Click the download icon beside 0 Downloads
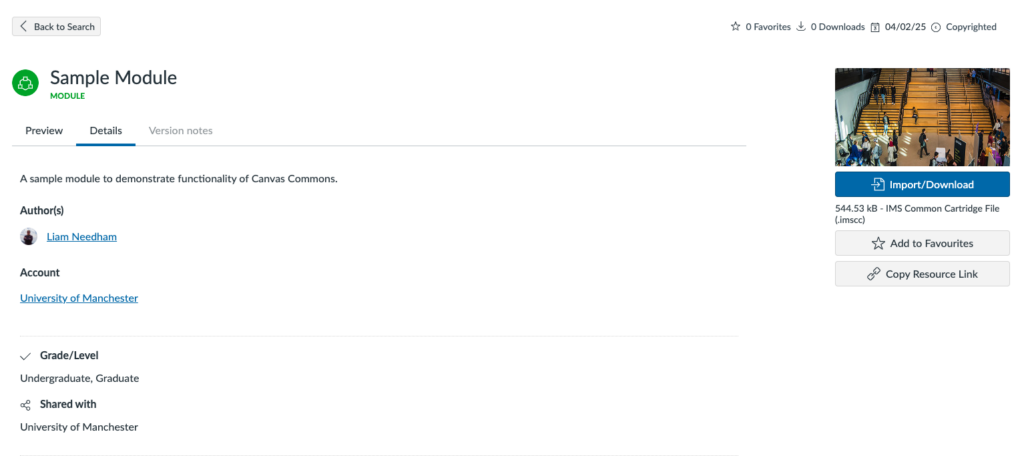Viewport: 1024px width, 456px height. pos(801,27)
